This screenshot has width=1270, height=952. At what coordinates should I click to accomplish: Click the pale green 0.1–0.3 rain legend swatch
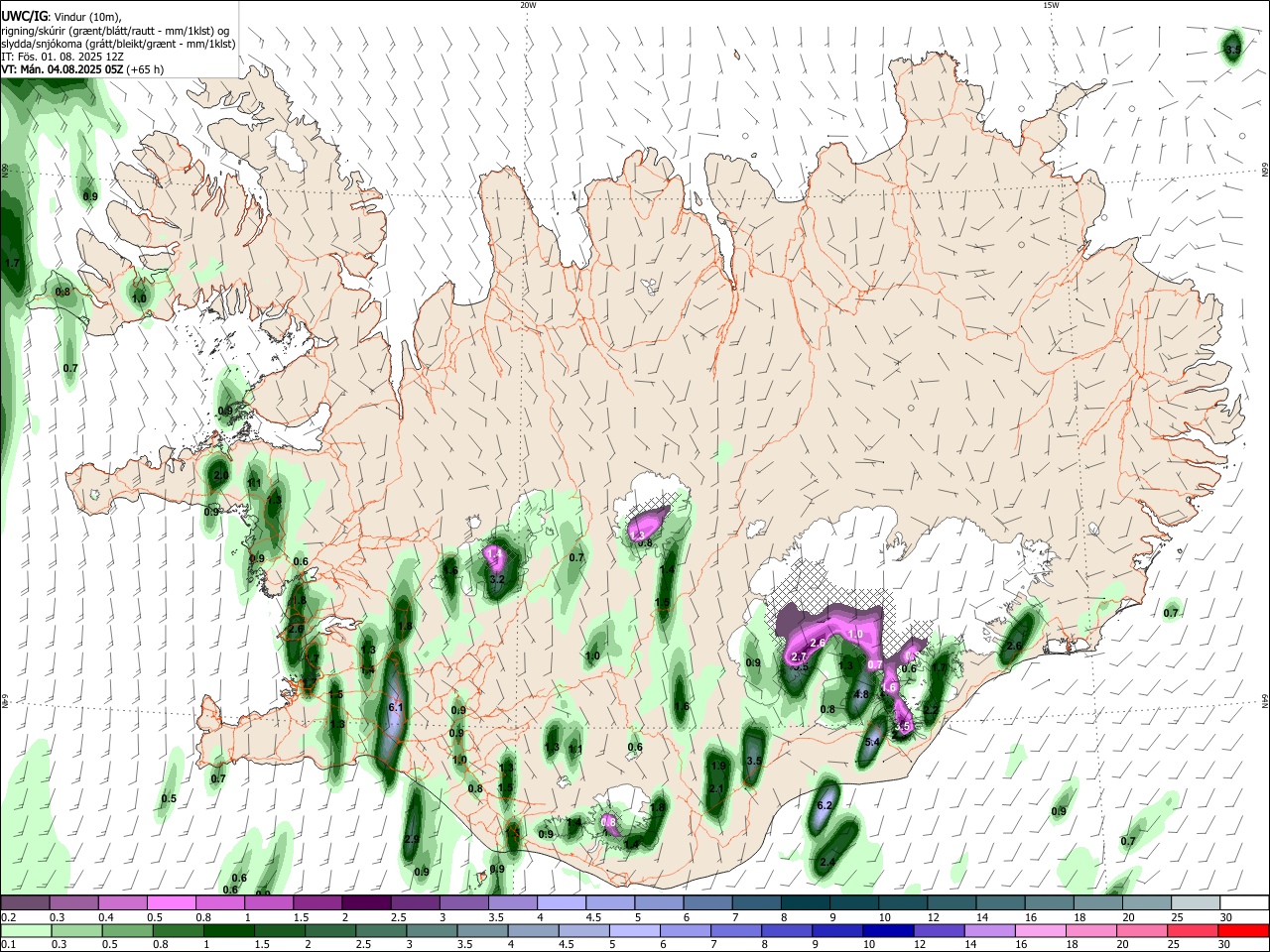point(26,931)
